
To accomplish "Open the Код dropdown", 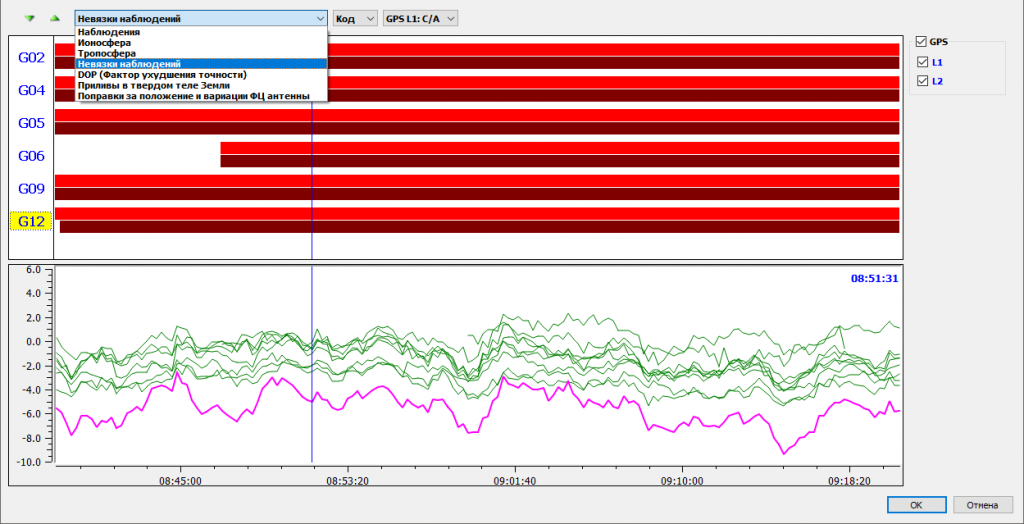I will coord(355,18).
